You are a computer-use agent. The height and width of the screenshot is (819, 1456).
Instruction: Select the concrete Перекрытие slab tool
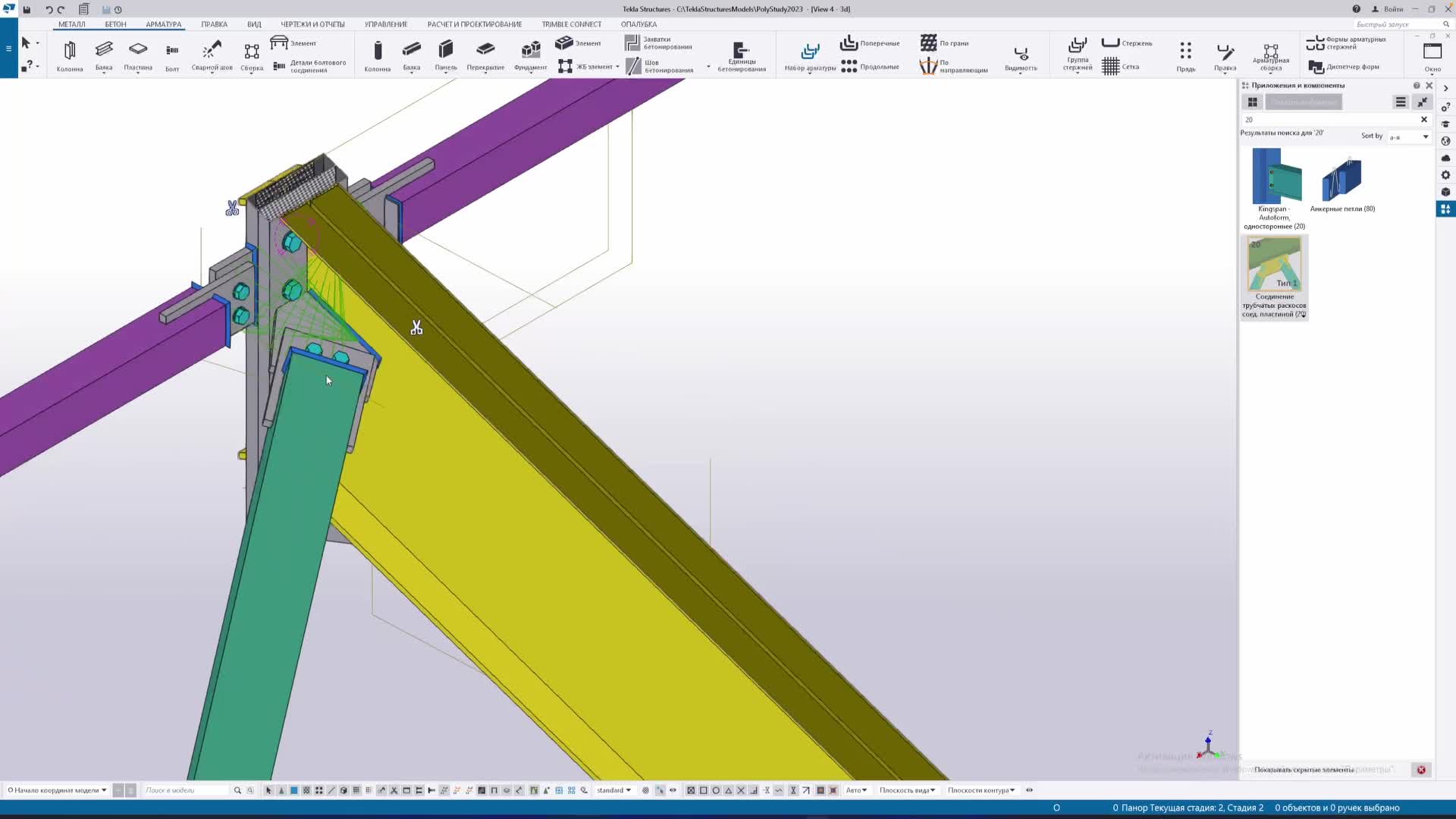click(x=485, y=56)
